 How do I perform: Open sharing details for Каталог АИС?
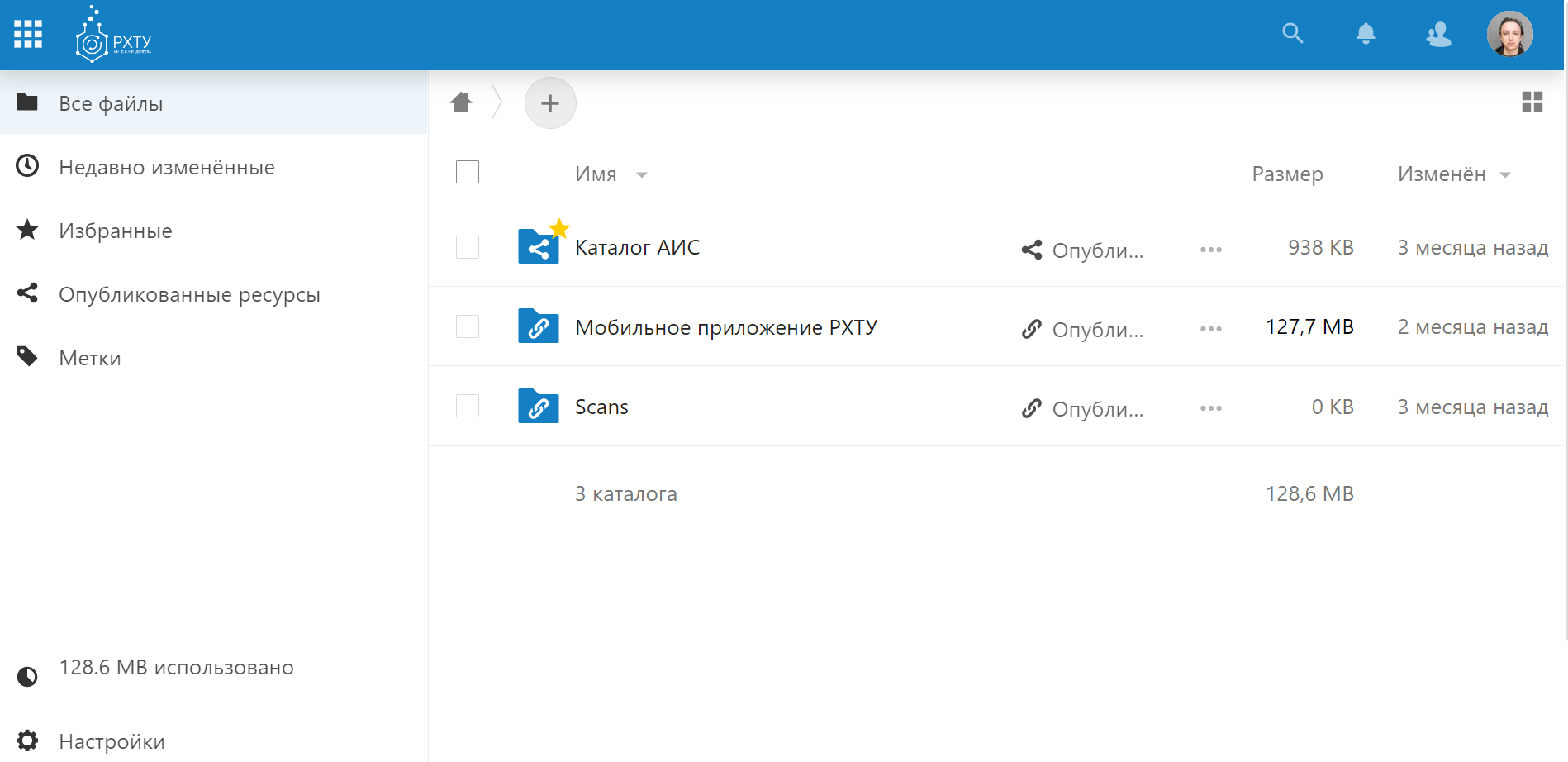click(1082, 250)
